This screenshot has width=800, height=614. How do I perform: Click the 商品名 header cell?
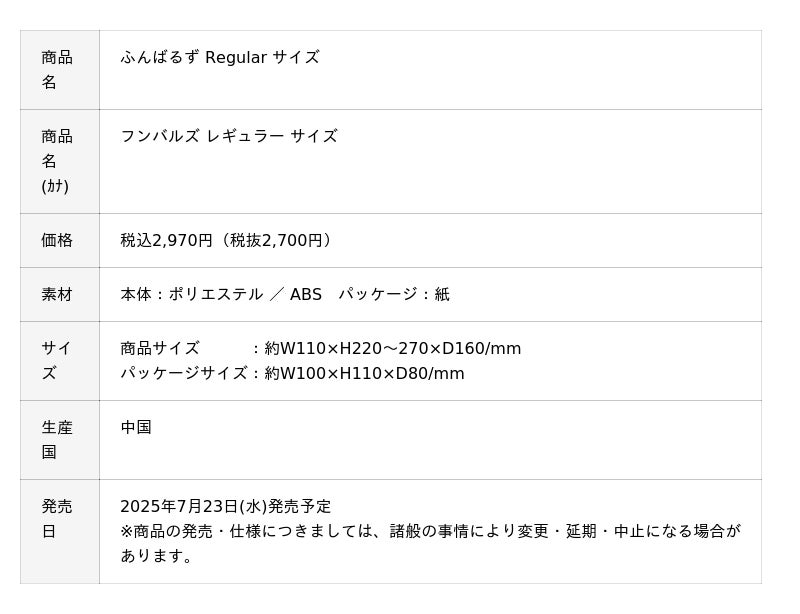[58, 70]
